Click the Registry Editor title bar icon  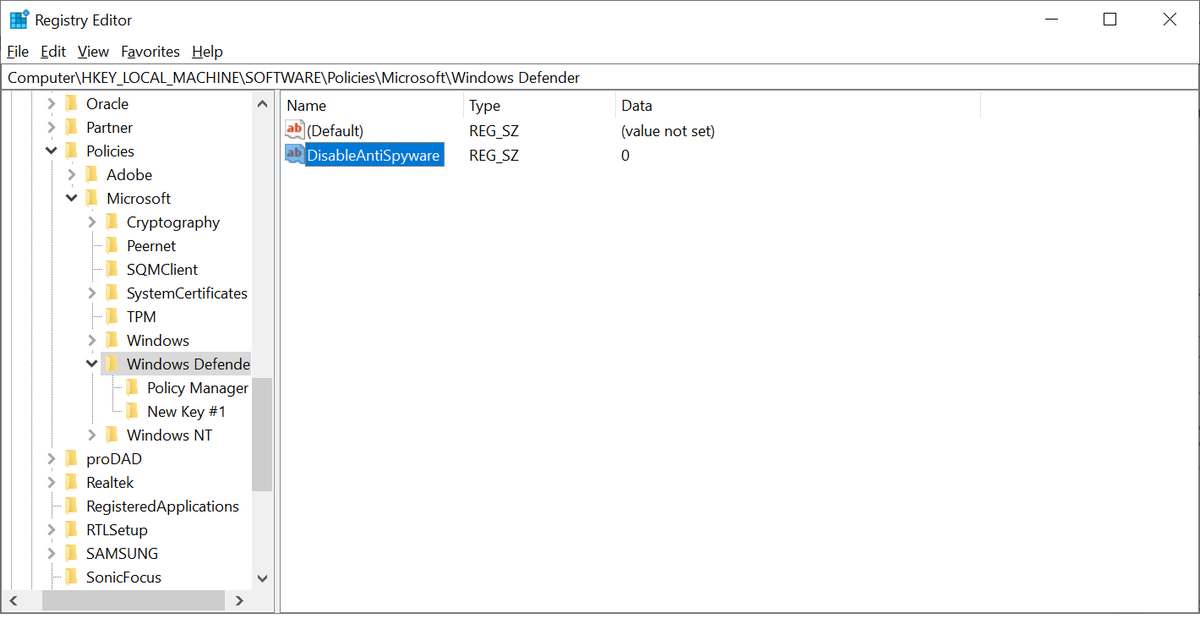click(x=19, y=19)
